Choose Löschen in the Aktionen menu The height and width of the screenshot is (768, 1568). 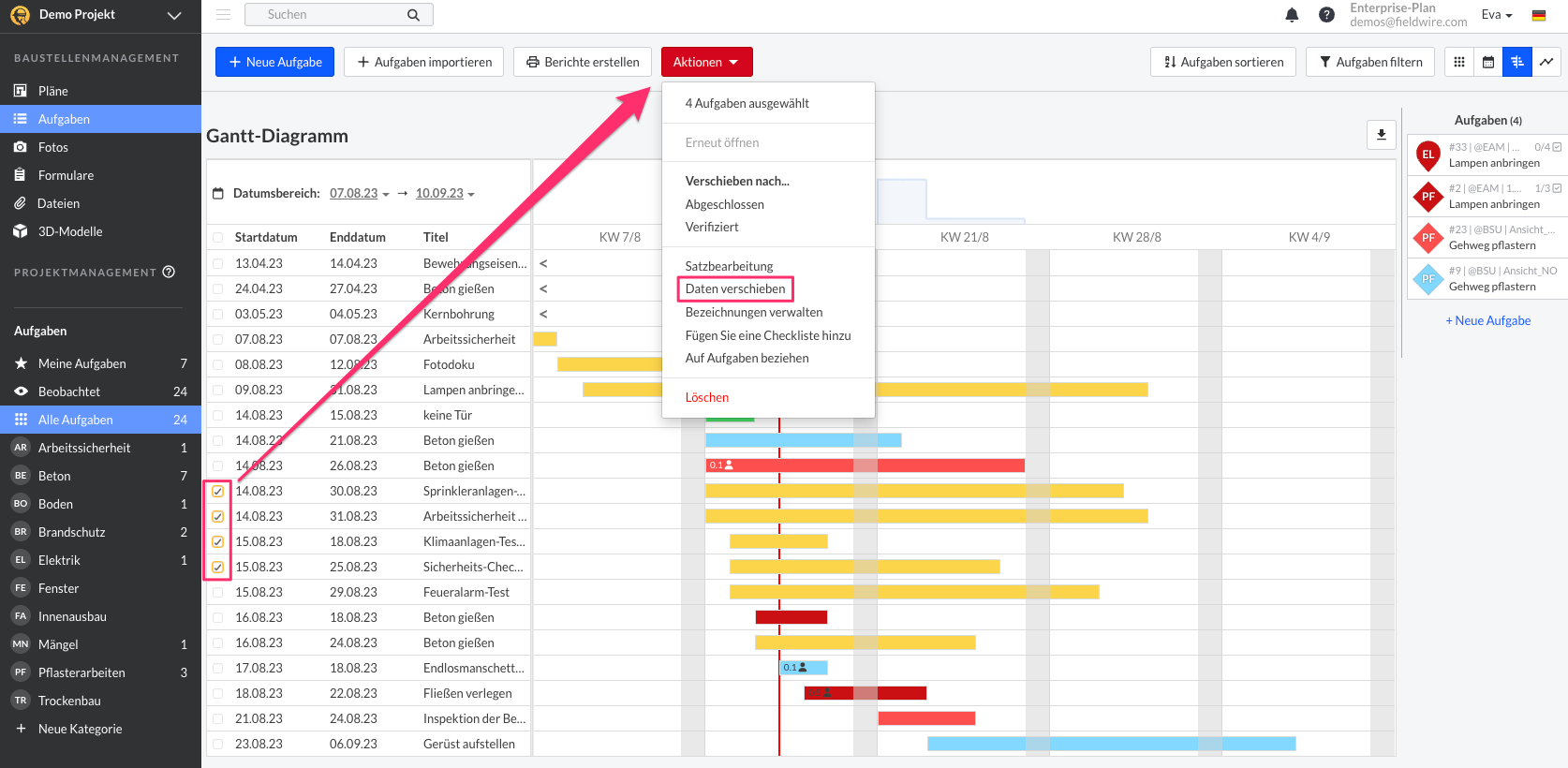tap(706, 397)
